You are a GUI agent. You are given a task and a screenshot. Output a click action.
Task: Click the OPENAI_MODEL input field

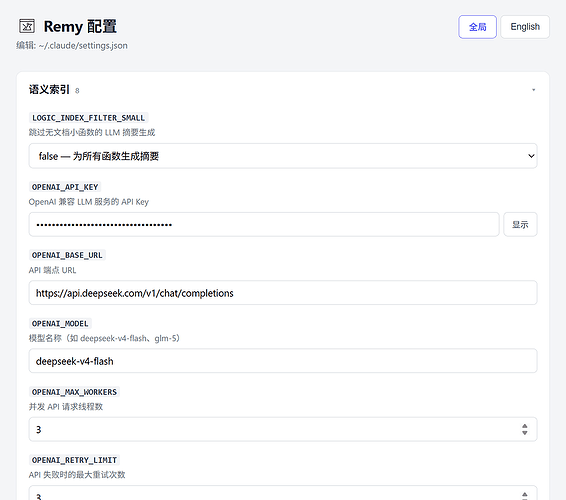283,361
